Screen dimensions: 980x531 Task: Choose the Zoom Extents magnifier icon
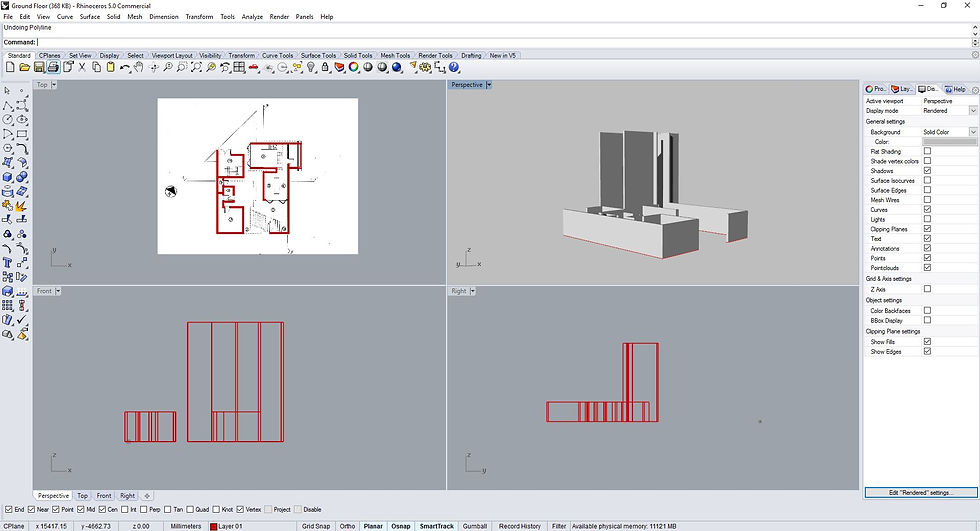[196, 67]
